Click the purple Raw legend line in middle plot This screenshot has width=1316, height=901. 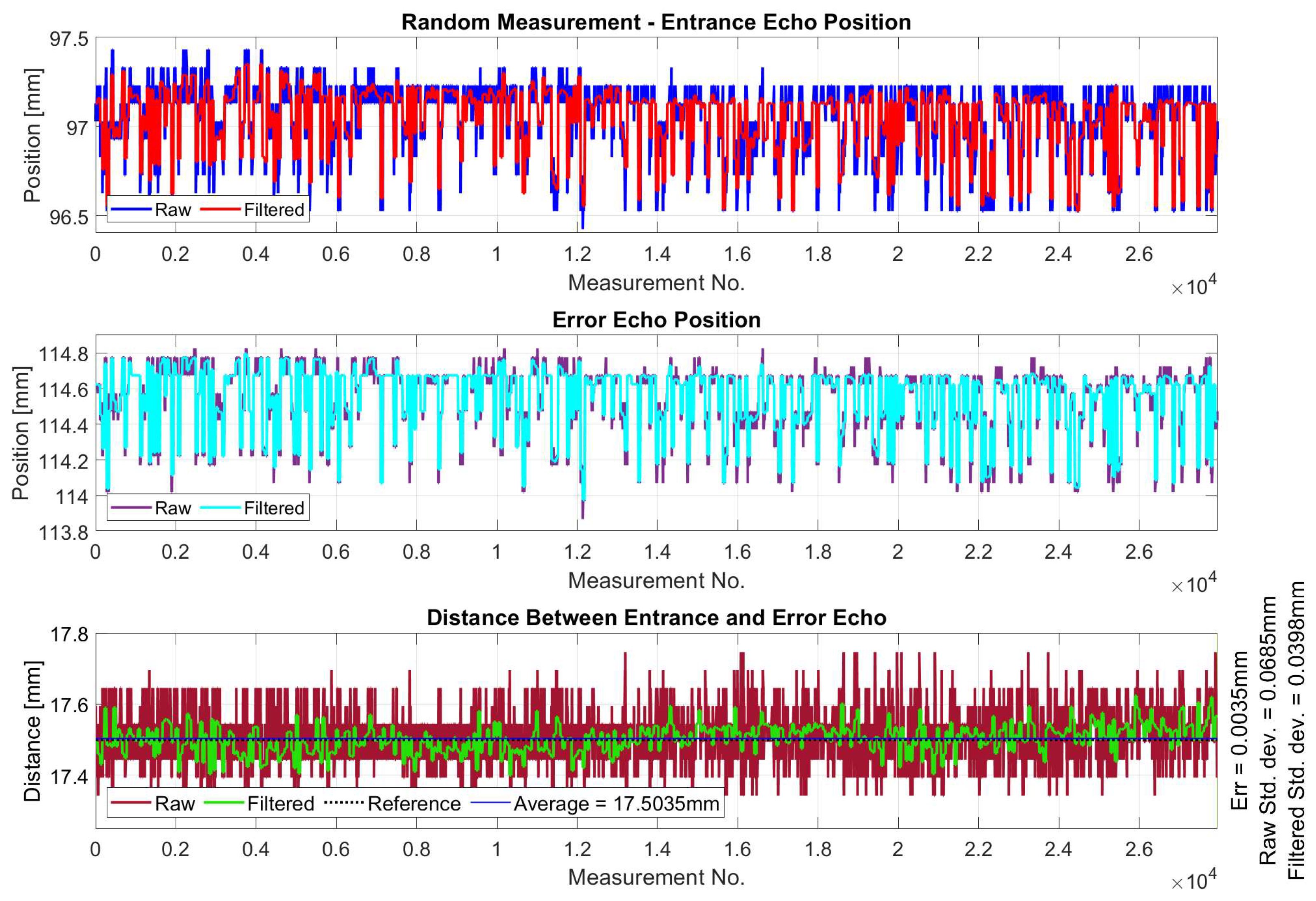131,508
